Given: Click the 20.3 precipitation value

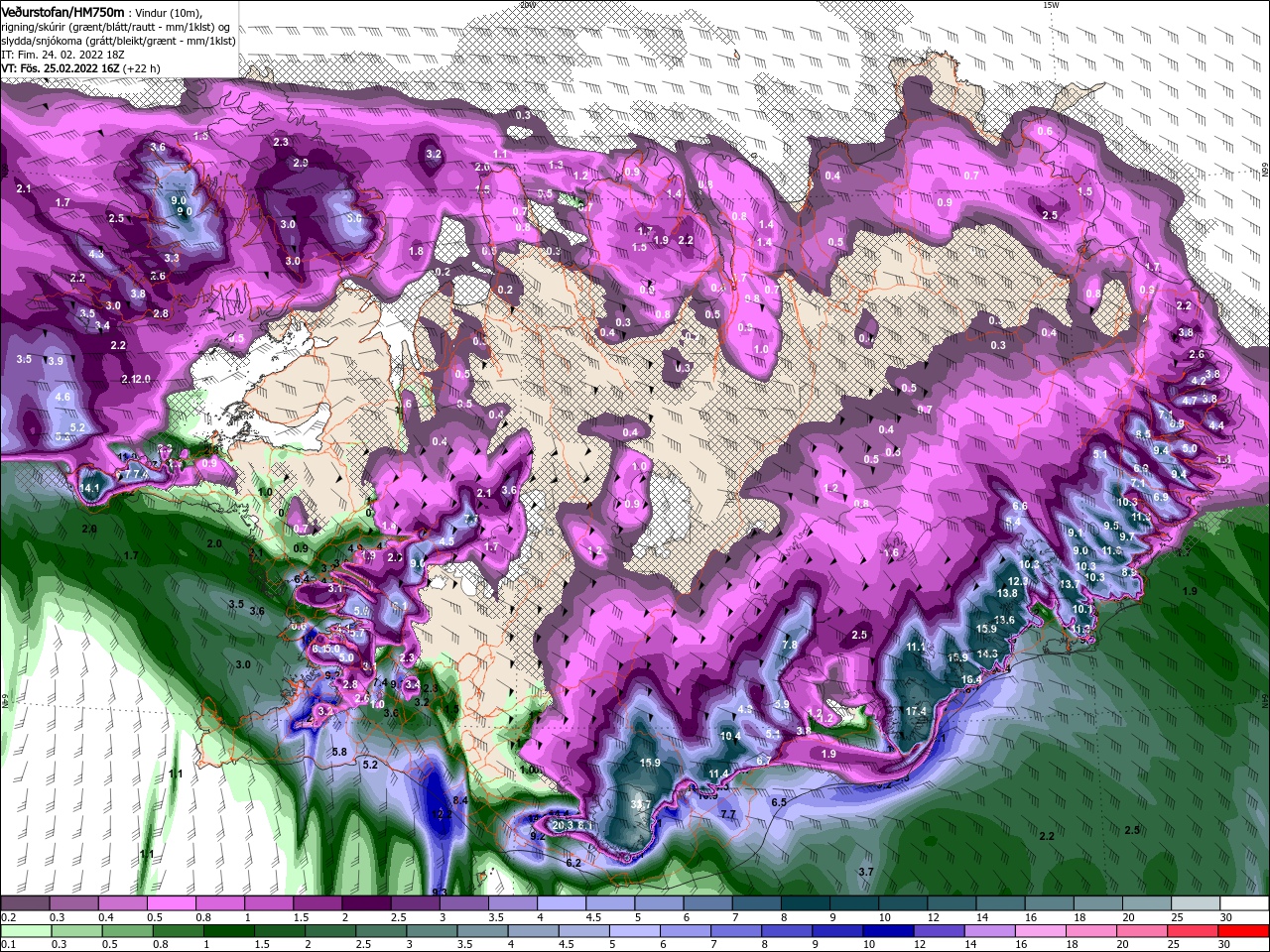Looking at the screenshot, I should click(x=564, y=825).
